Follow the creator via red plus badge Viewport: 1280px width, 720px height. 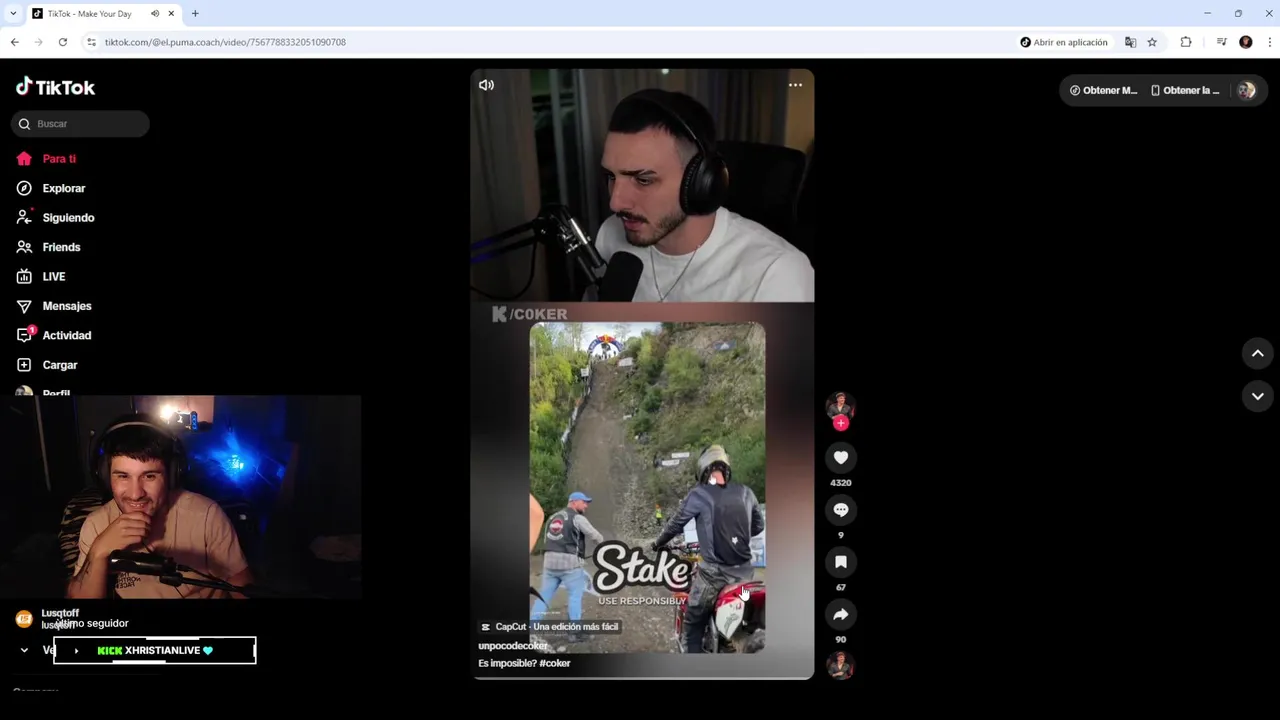[840, 423]
